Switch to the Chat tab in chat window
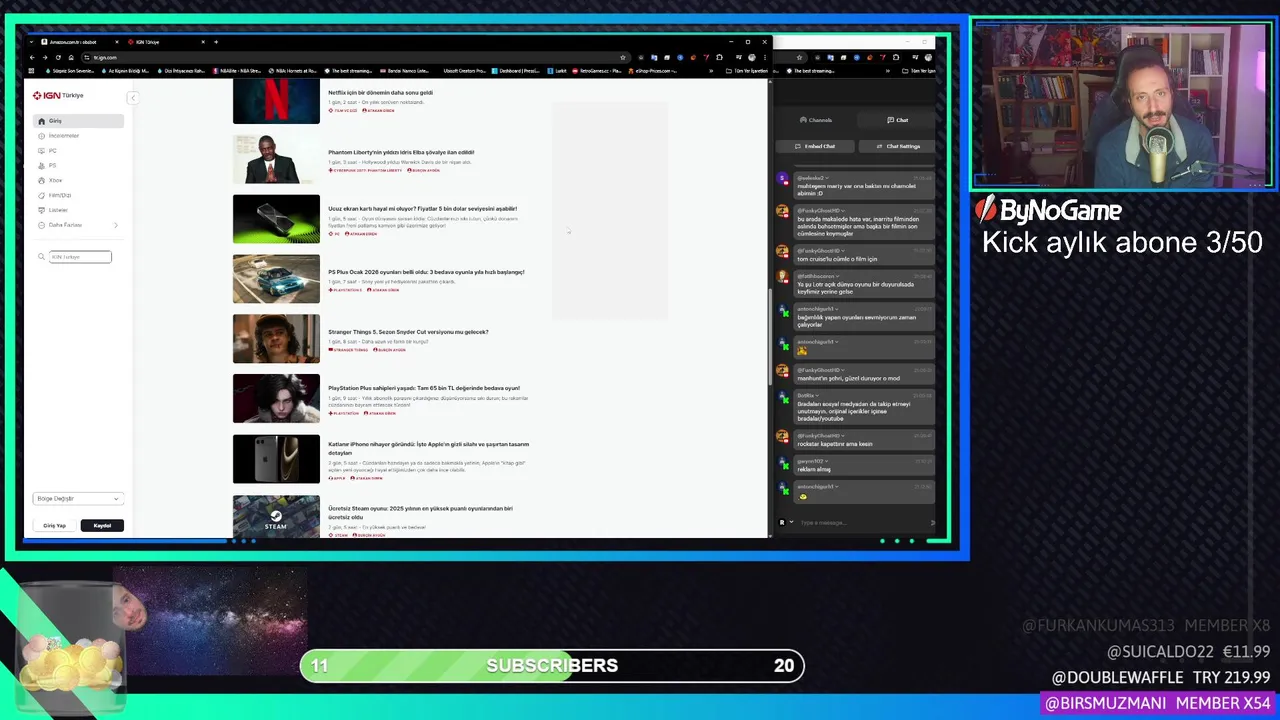 pyautogui.click(x=898, y=120)
